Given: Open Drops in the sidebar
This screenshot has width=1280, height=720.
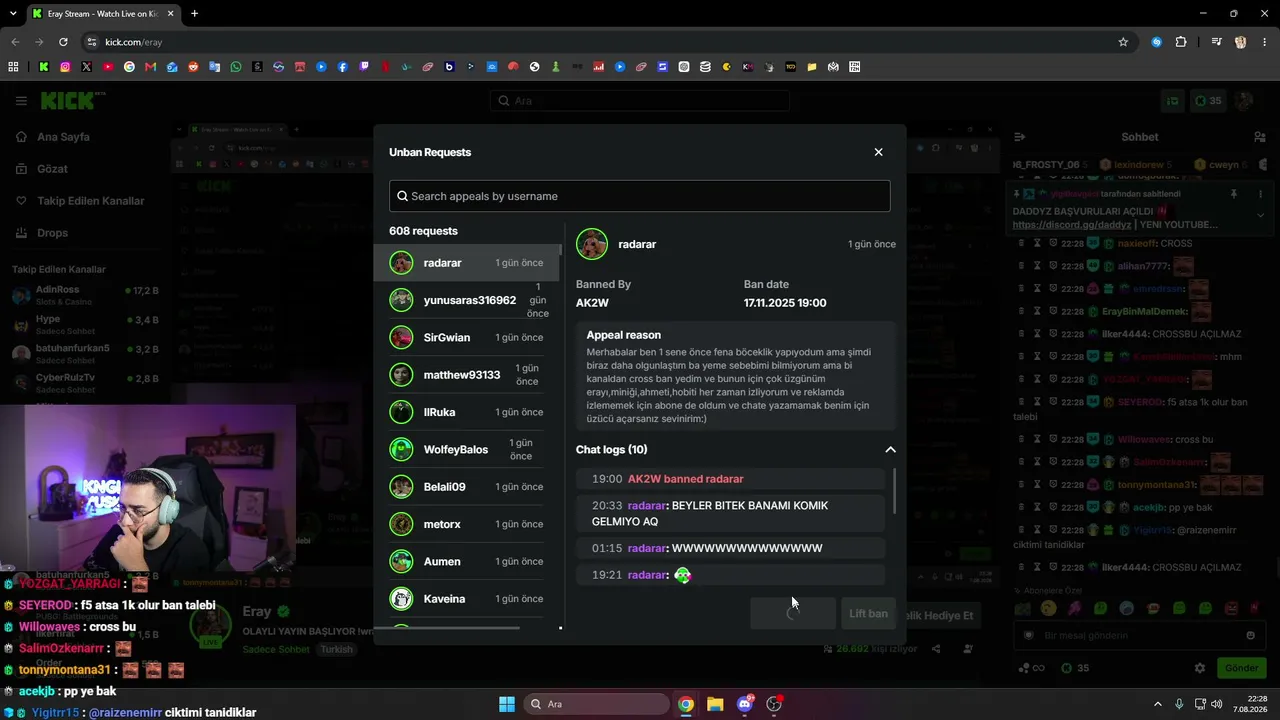Looking at the screenshot, I should pos(52,233).
